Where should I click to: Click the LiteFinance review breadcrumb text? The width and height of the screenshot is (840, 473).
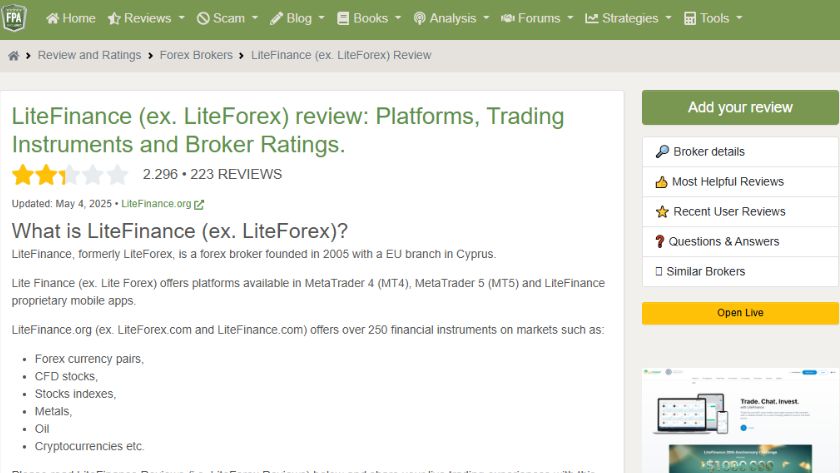341,55
